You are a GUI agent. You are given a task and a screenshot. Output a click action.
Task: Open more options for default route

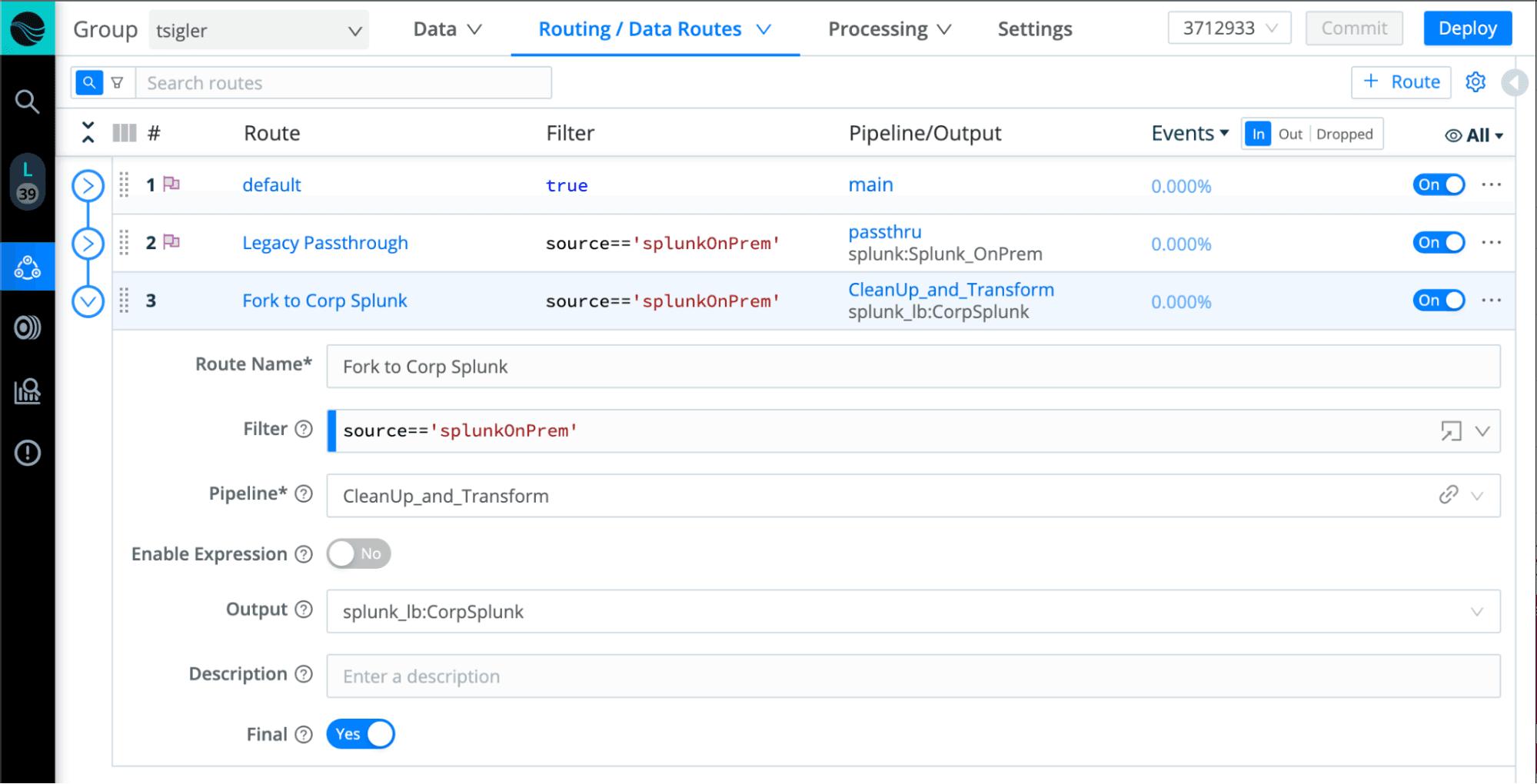(x=1491, y=185)
